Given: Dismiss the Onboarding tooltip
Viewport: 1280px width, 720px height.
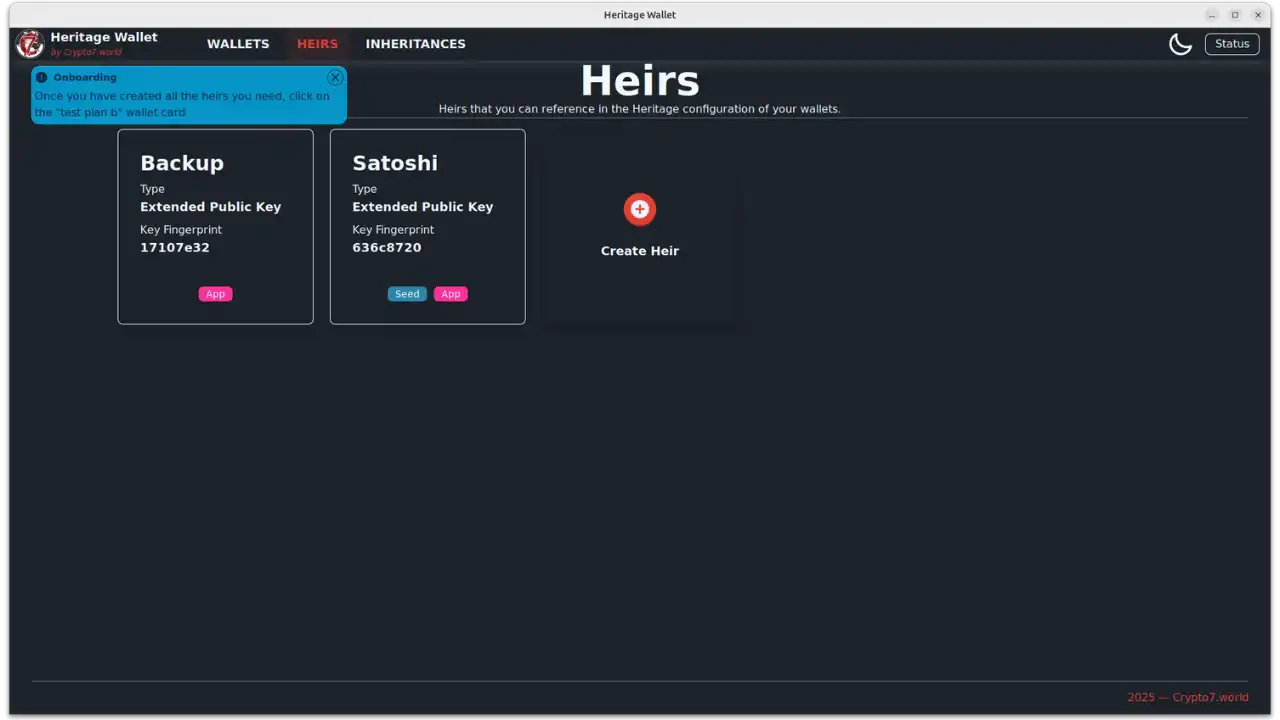Looking at the screenshot, I should [x=335, y=77].
